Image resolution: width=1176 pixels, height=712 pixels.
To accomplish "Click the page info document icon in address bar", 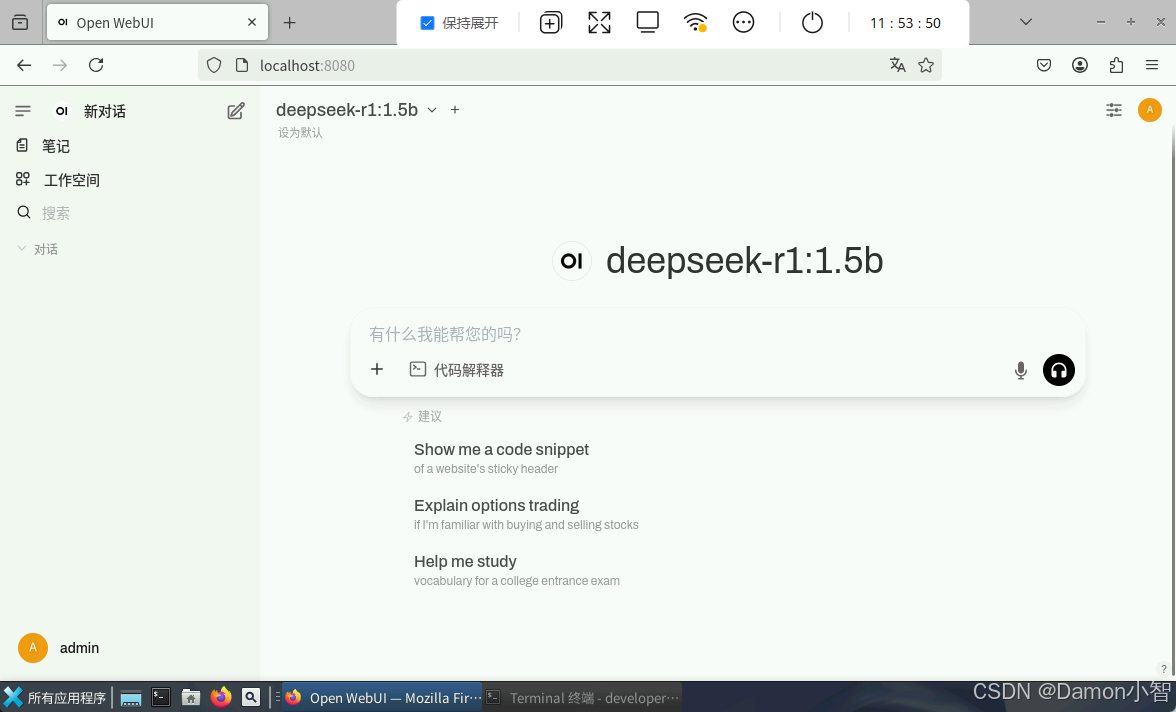I will pos(242,65).
